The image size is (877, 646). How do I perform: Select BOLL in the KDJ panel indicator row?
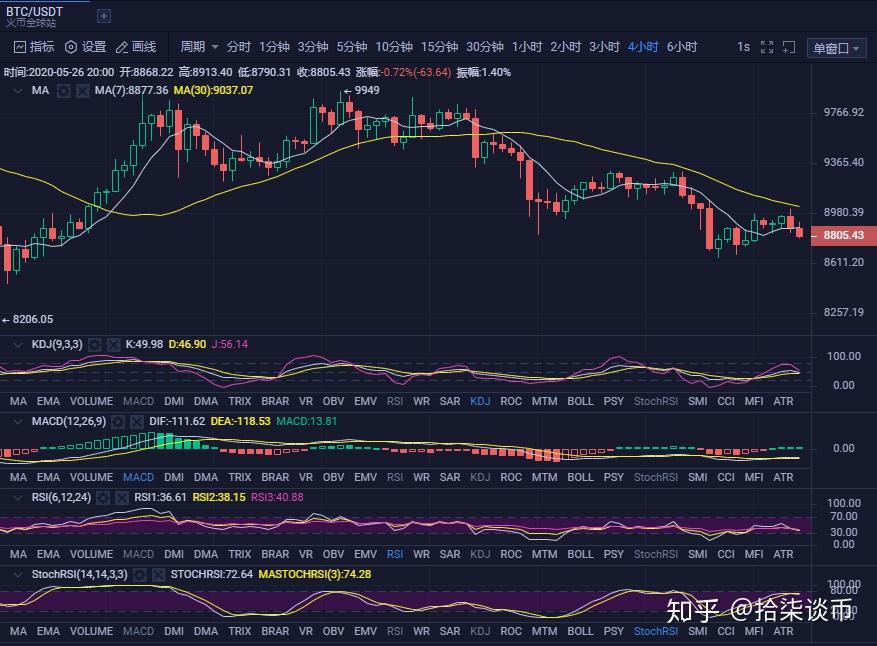click(580, 401)
